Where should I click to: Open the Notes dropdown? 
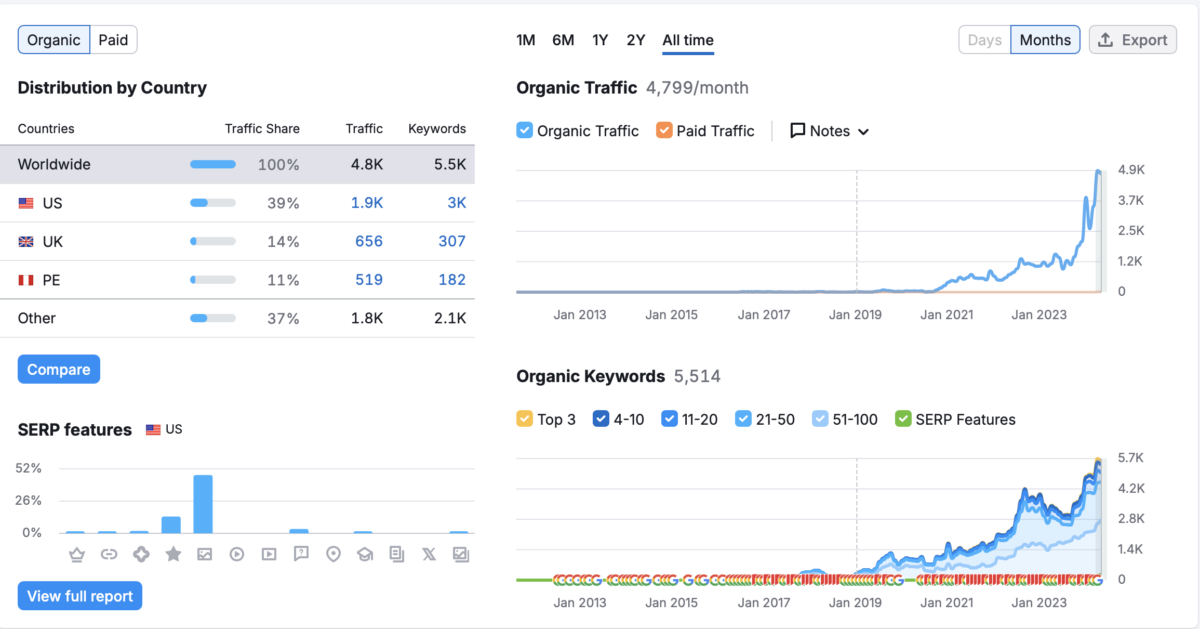829,131
